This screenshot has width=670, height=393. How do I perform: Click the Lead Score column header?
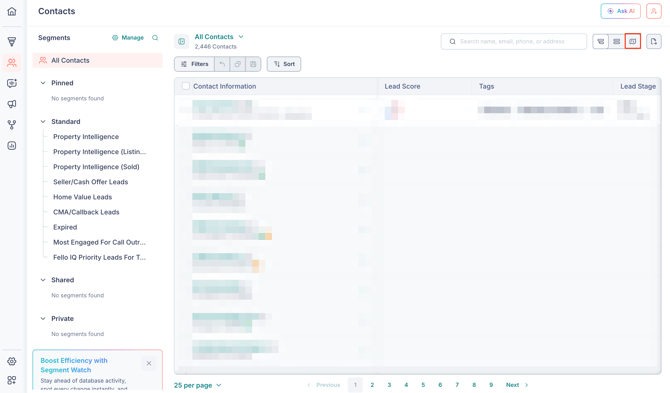(x=402, y=86)
